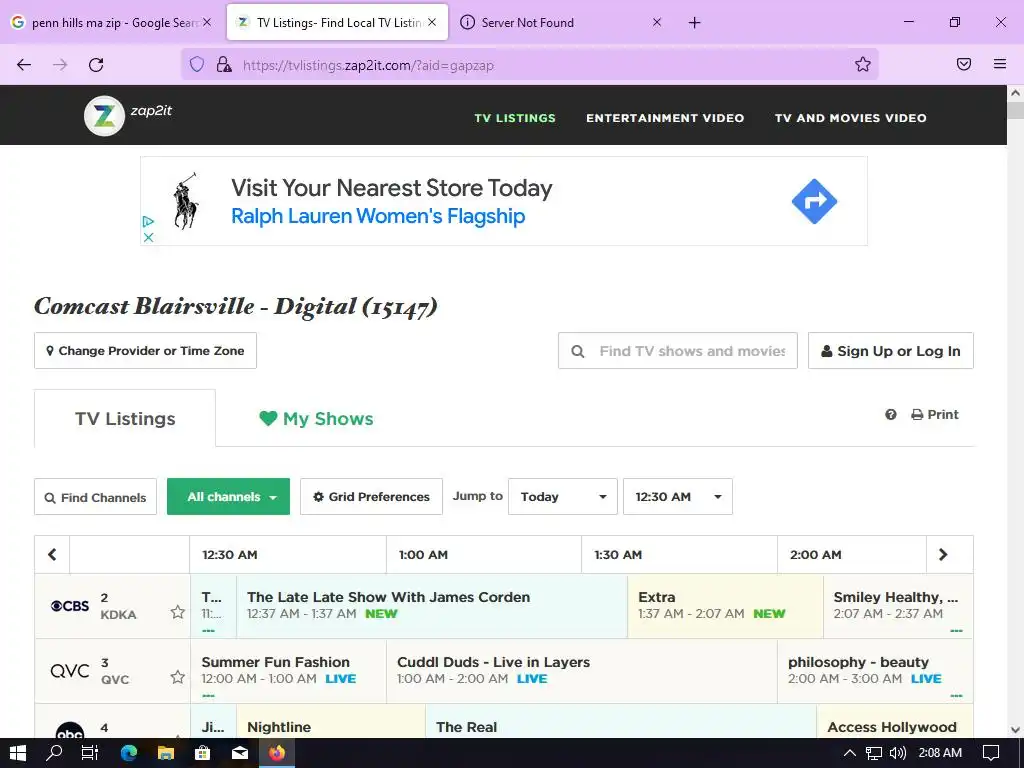1024x768 pixels.
Task: Open the notification center icon
Action: [x=991, y=753]
